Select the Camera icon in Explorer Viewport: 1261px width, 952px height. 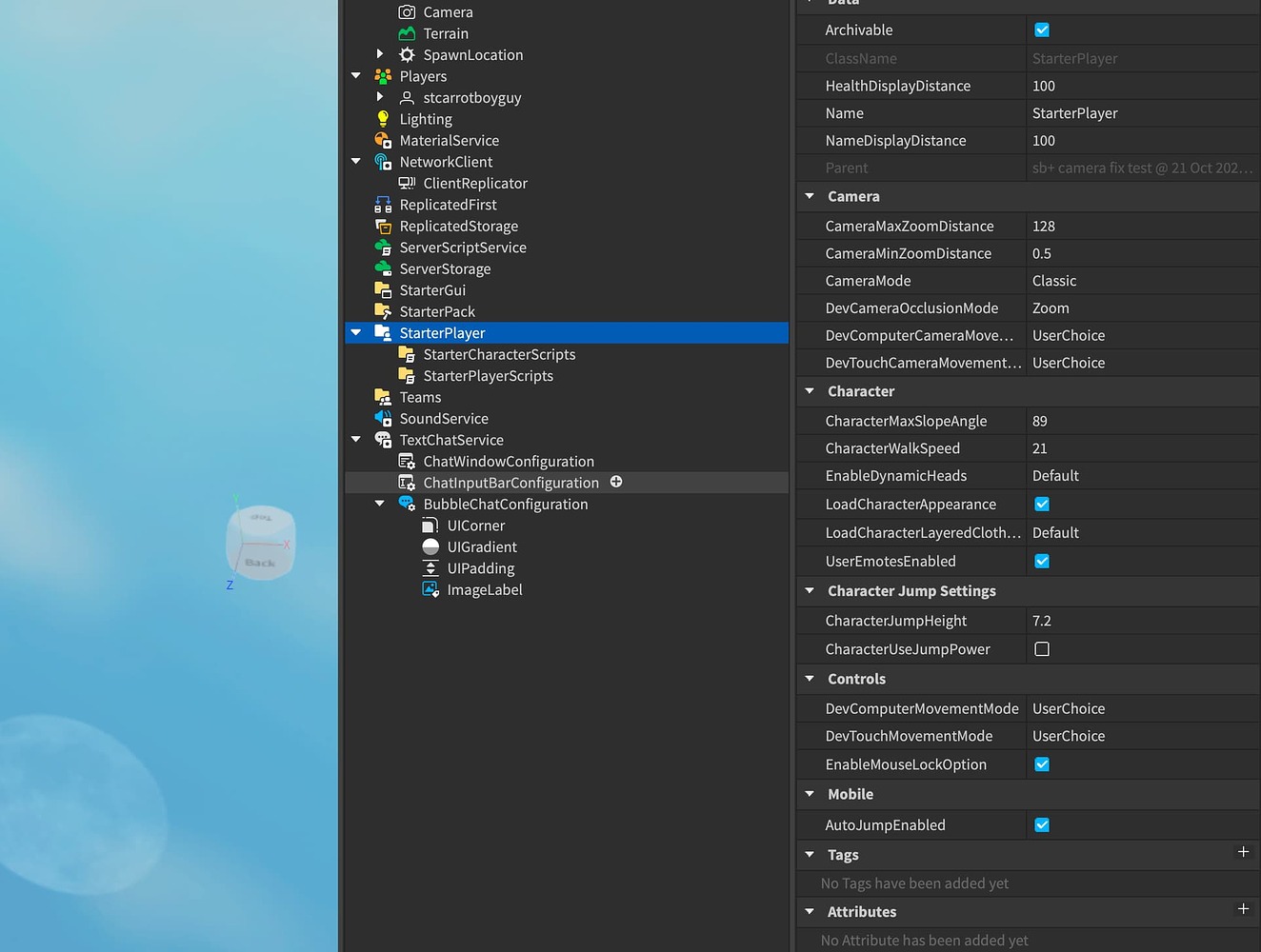[x=407, y=11]
